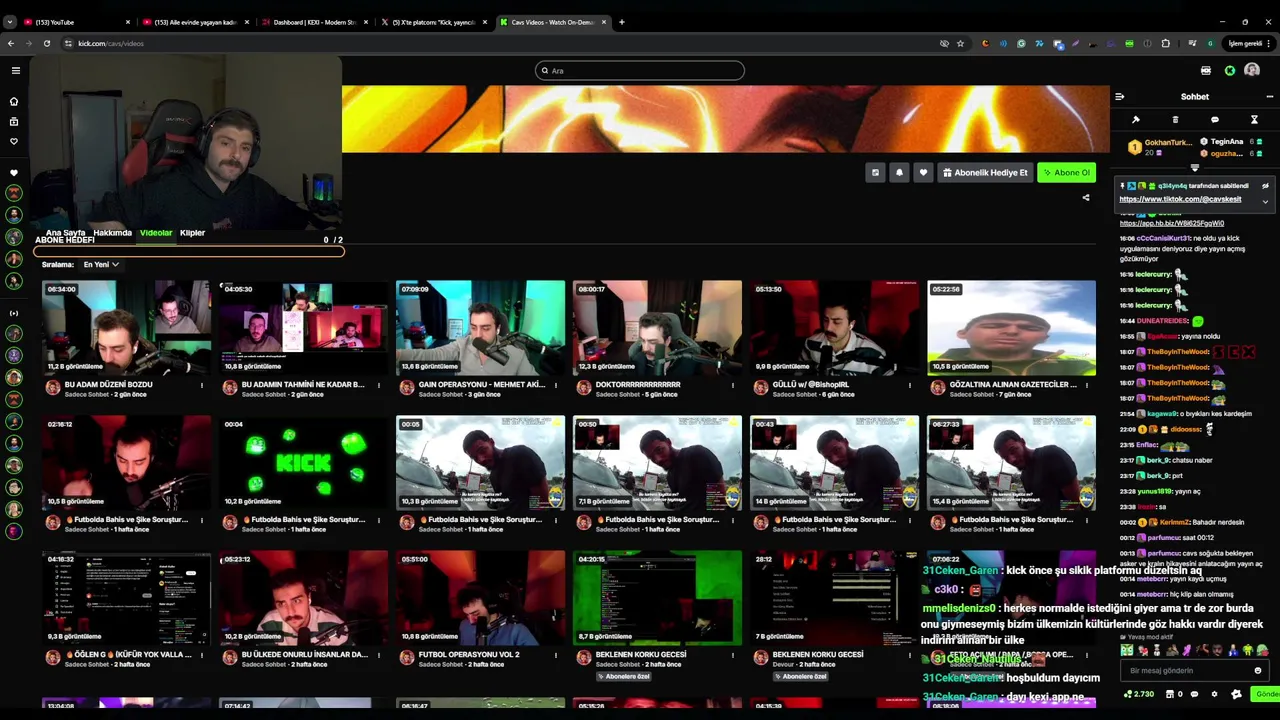The width and height of the screenshot is (1280, 720).
Task: Click the green Kick logo icon in header
Action: [1230, 70]
